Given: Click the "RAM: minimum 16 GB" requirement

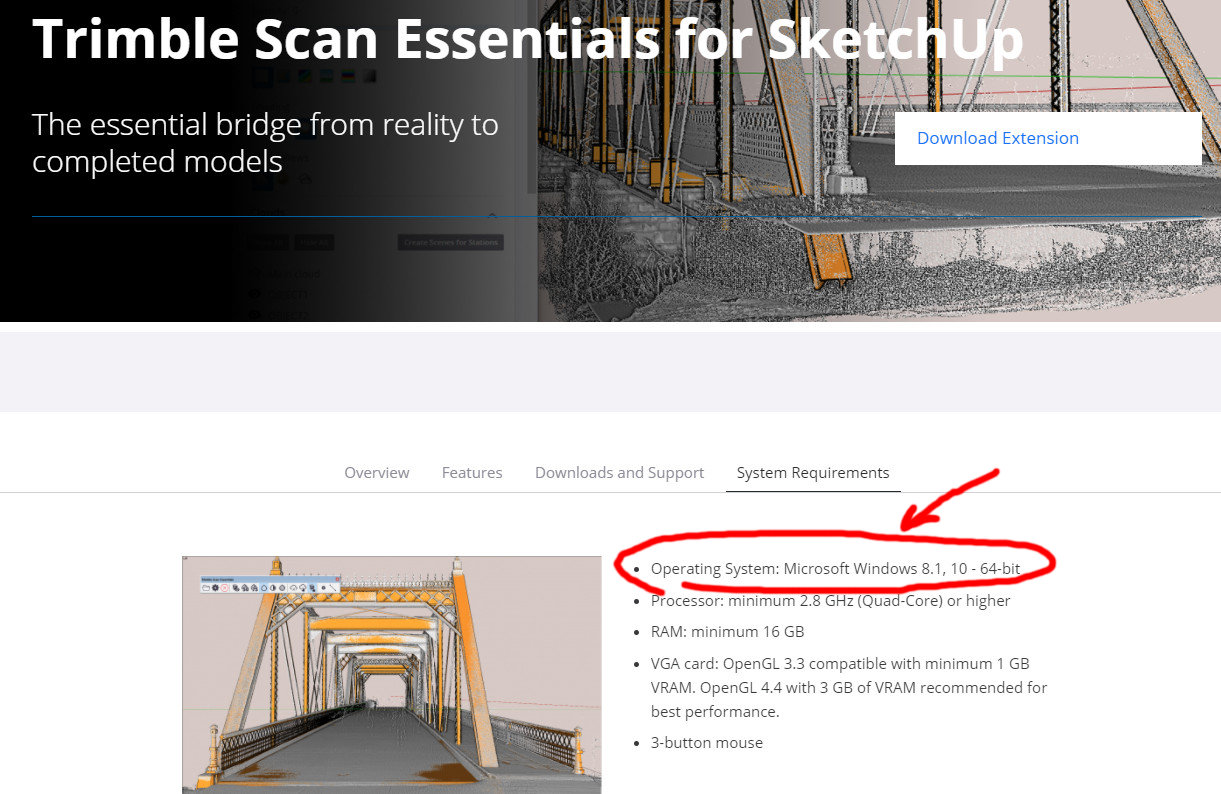Looking at the screenshot, I should click(x=727, y=632).
